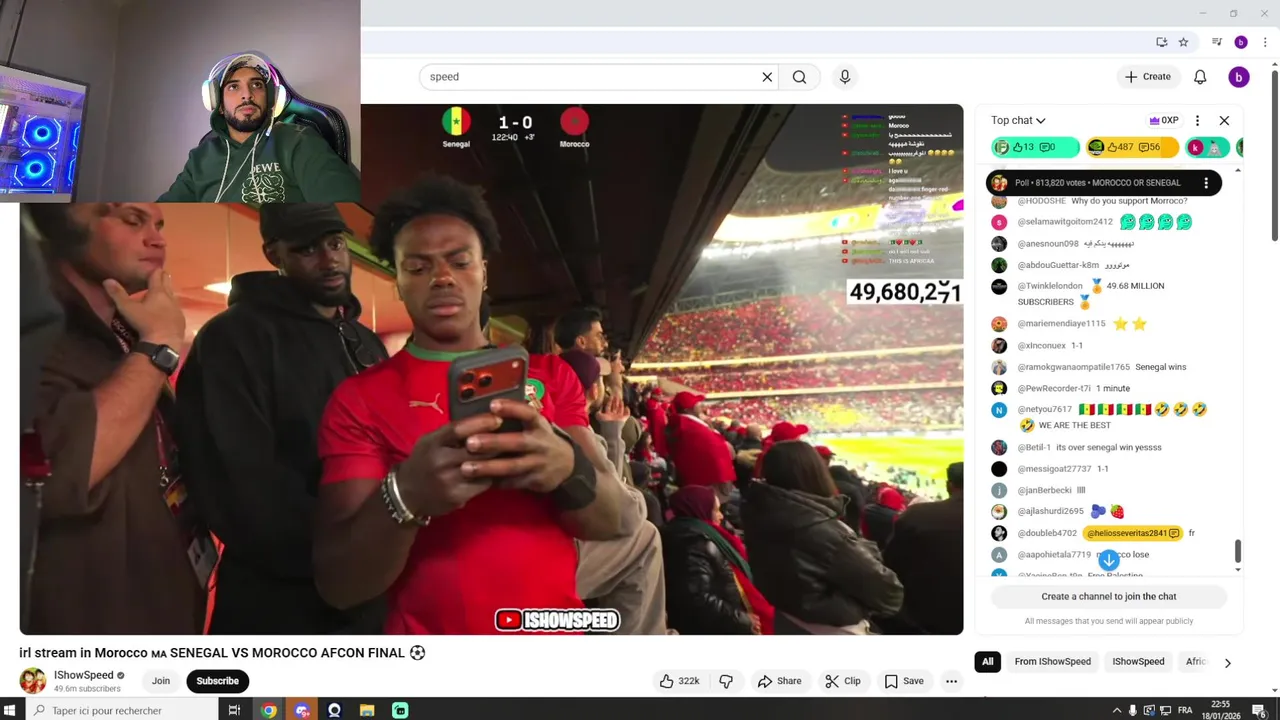This screenshot has height=720, width=1280.
Task: Save video to playlist
Action: 904,681
